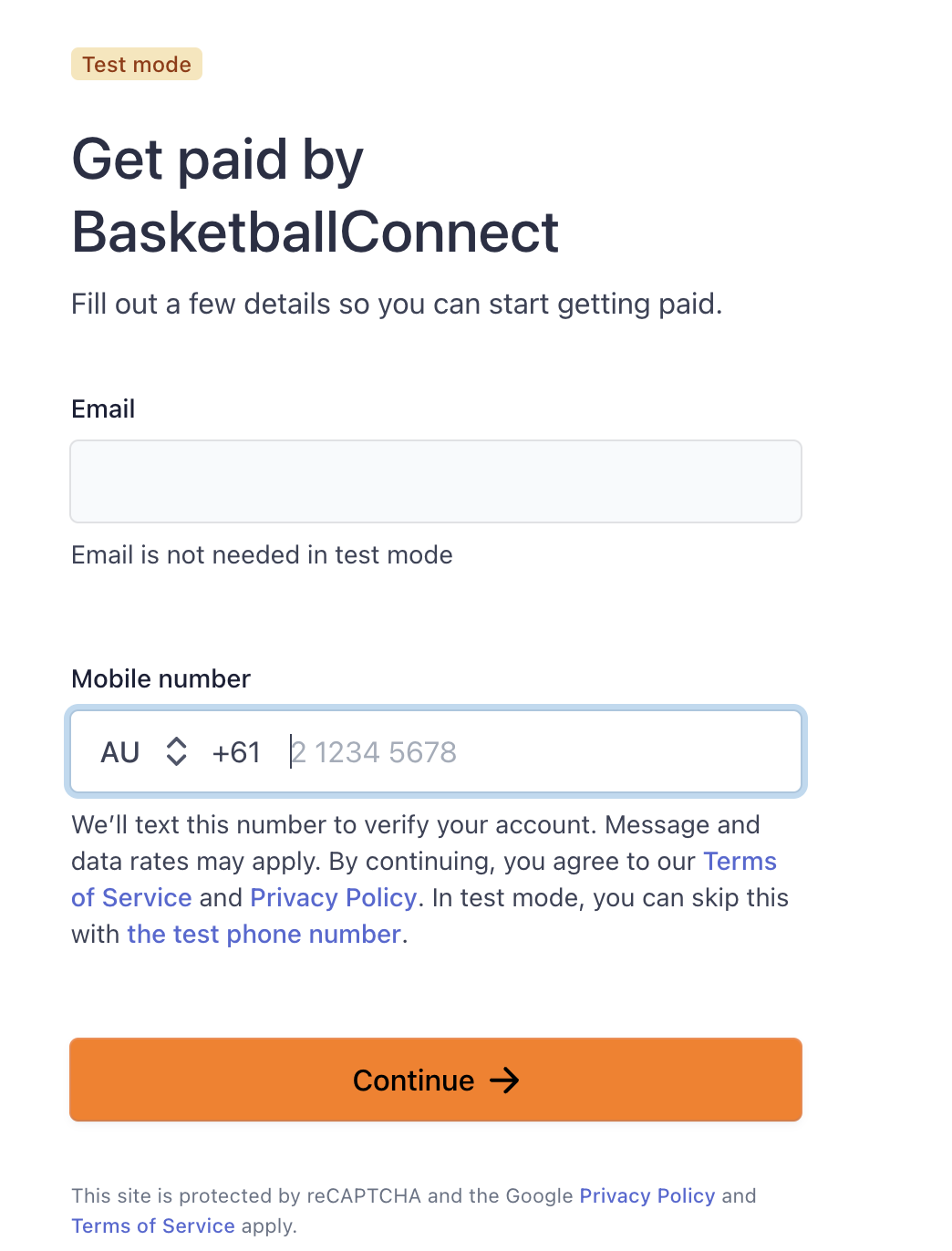This screenshot has height=1251, width=952.
Task: Open Terms of Service link in reCAPTCHA notice
Action: click(x=153, y=1225)
